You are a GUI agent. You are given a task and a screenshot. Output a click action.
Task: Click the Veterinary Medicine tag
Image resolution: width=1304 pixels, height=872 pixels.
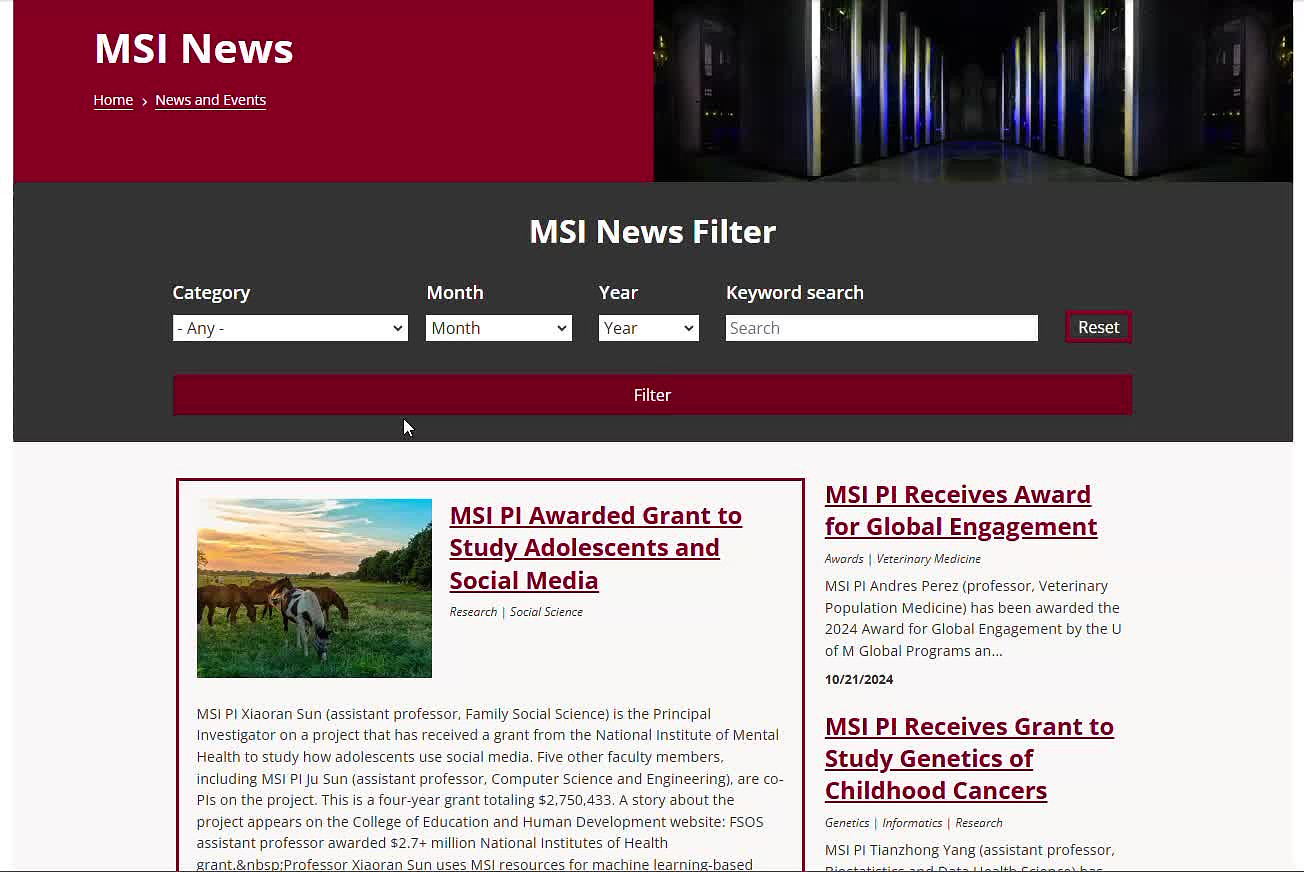[928, 559]
